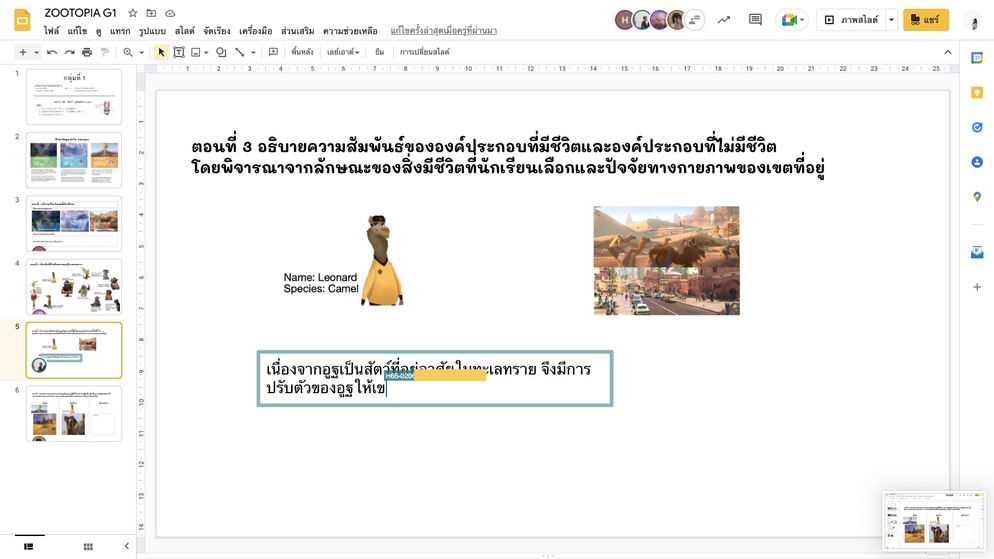This screenshot has height=559, width=994.
Task: Open the activity dashboard trend icon
Action: (x=723, y=20)
